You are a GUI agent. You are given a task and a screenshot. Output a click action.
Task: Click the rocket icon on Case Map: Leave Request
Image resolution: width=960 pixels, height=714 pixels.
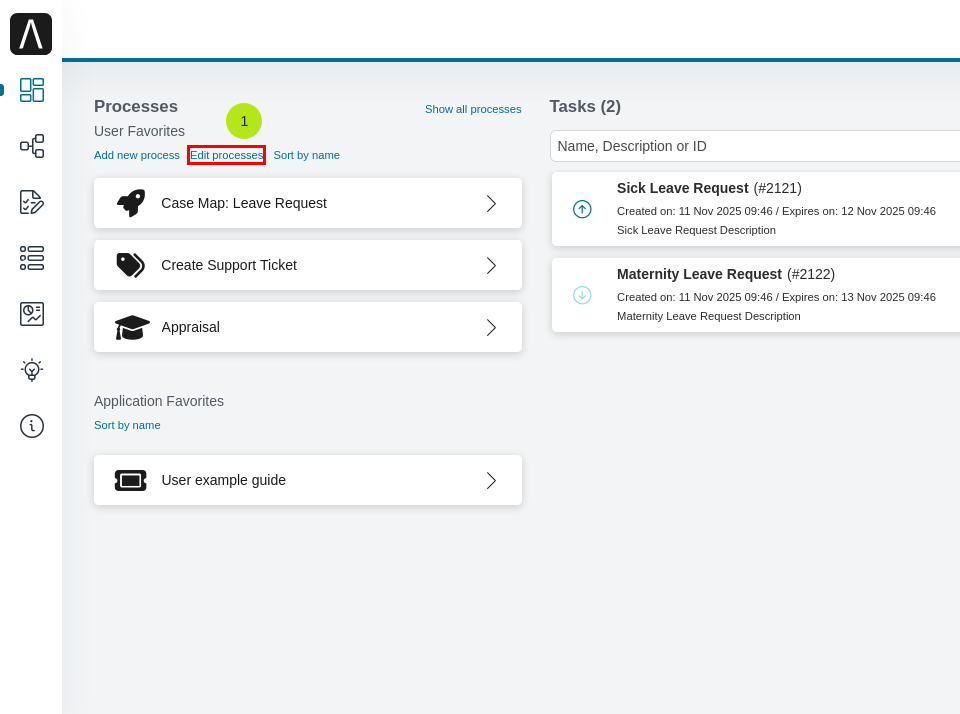[x=129, y=202]
